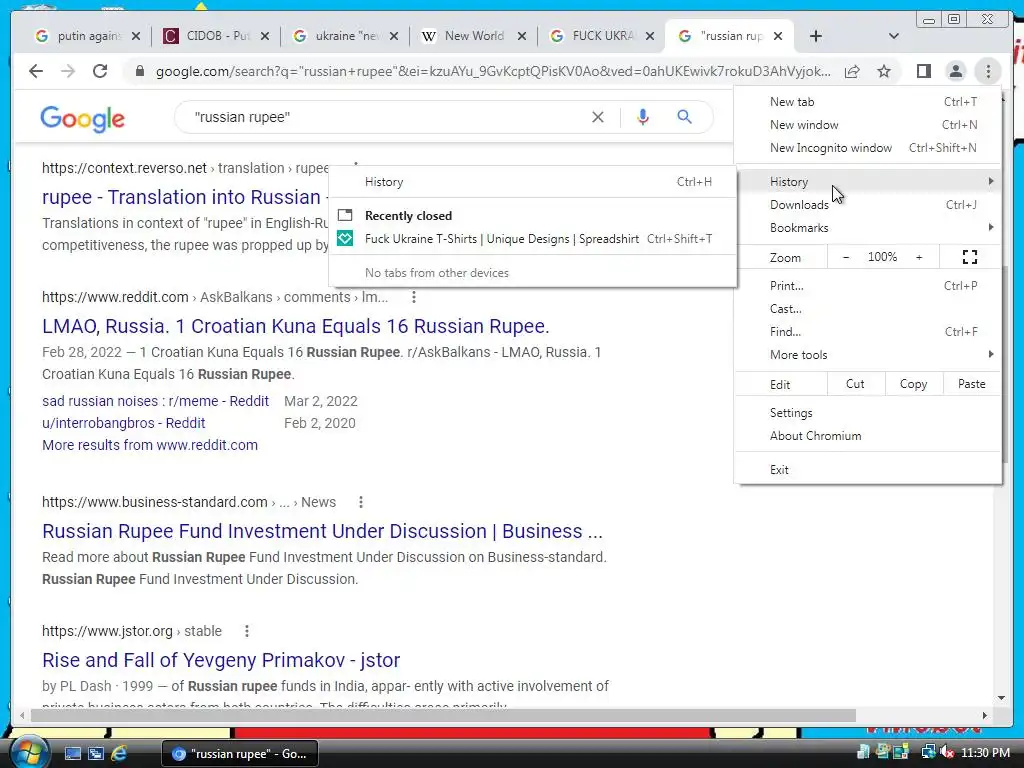Click the horizontal scrollbar thumb
Screen dimensions: 1024x768
click(x=443, y=716)
